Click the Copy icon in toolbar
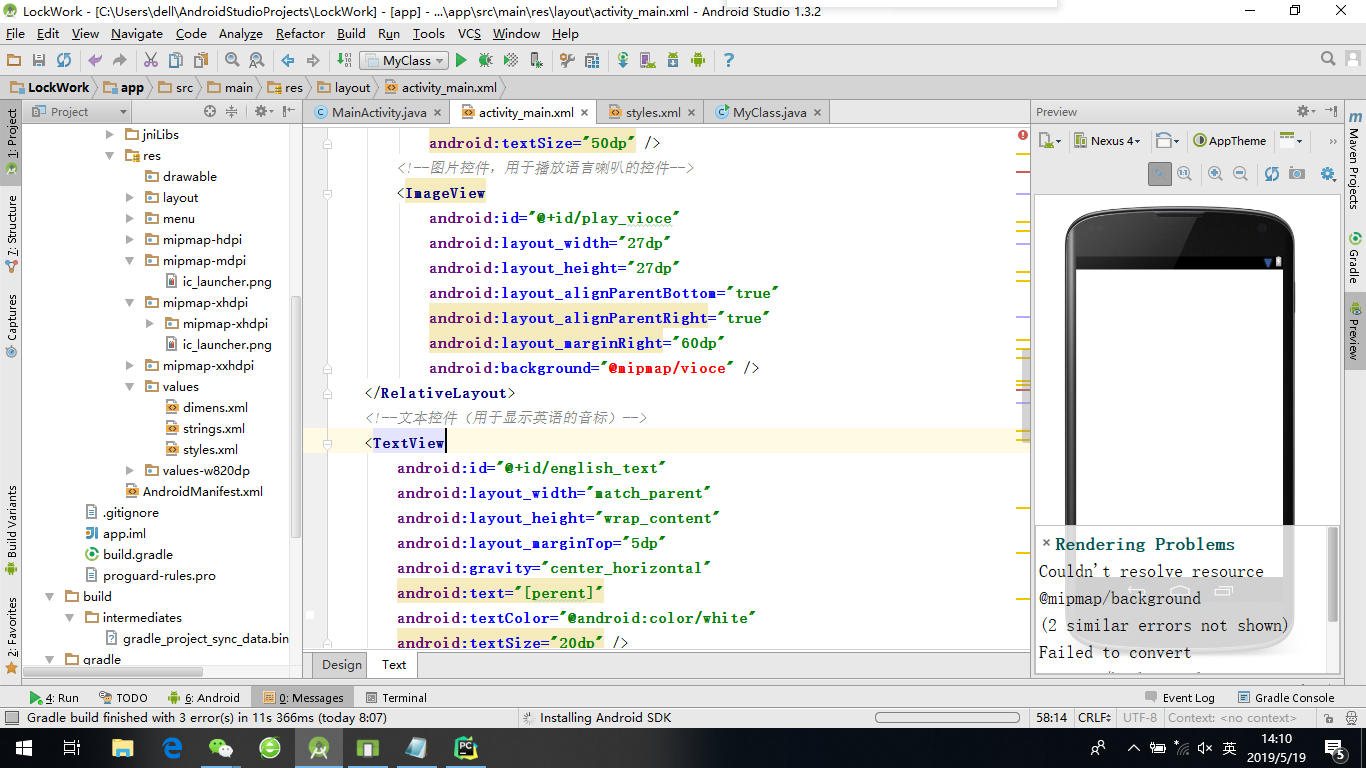Image resolution: width=1366 pixels, height=768 pixels. 176,60
